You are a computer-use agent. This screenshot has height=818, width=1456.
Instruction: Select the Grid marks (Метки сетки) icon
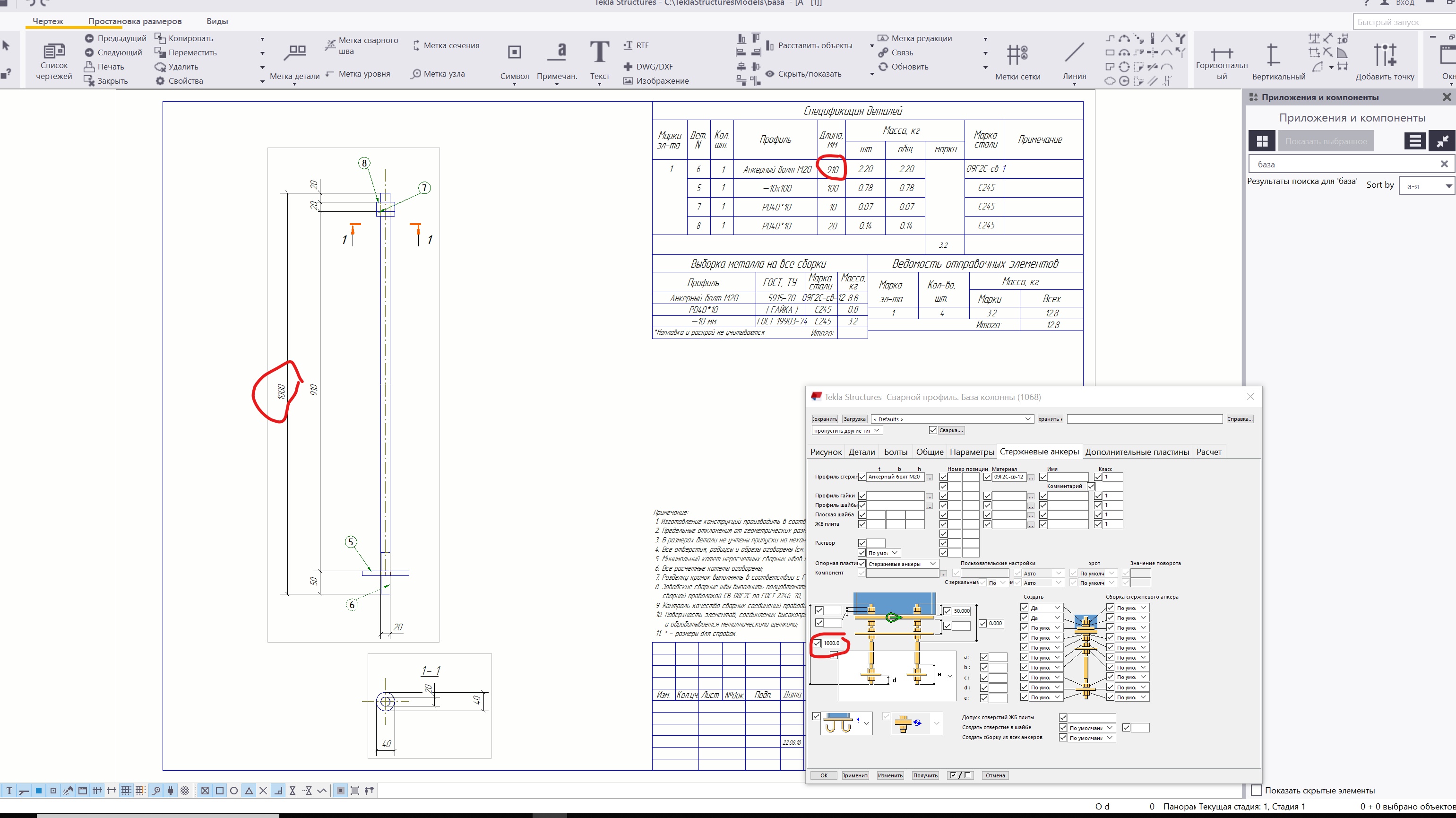(x=1017, y=55)
